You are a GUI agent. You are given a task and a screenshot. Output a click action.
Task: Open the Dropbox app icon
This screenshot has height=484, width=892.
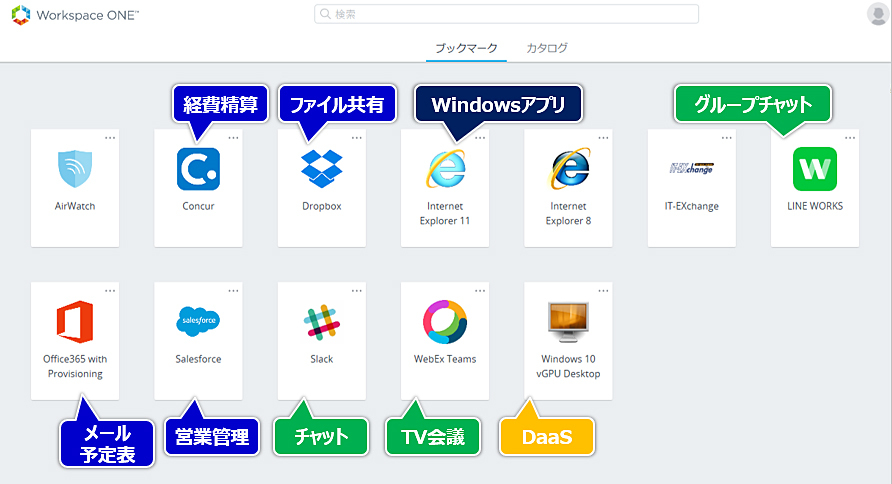coord(321,169)
